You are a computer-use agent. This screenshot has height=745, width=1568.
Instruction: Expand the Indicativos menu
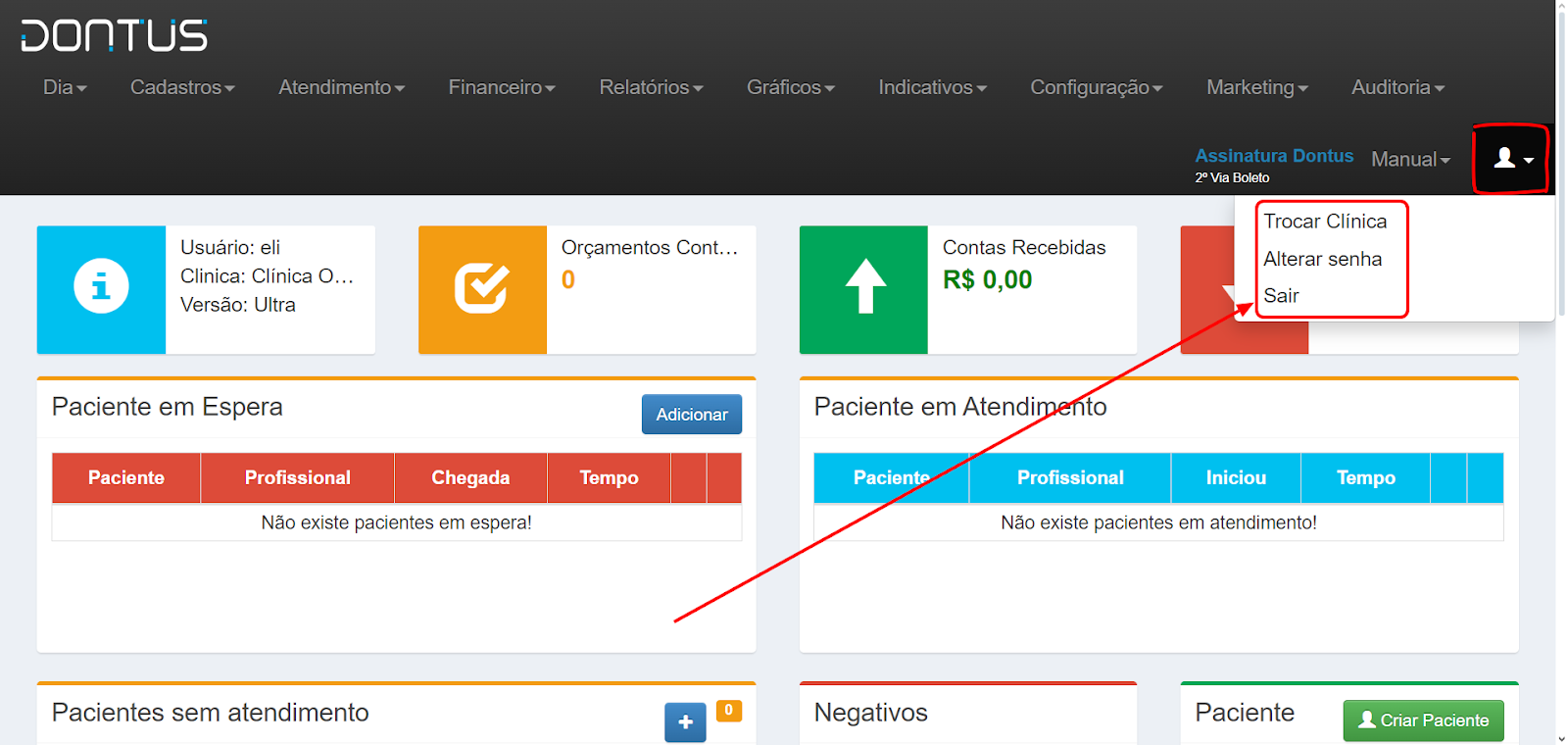click(932, 87)
